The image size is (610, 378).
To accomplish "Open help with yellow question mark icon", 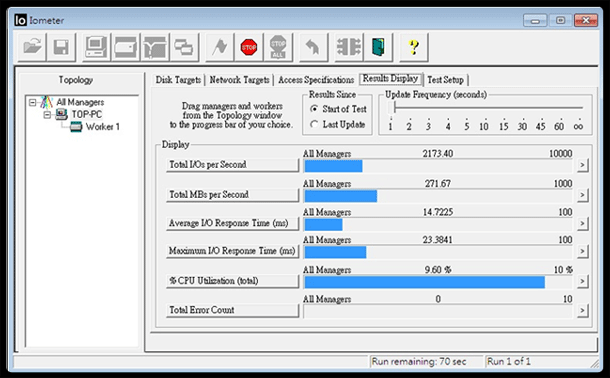I will [x=414, y=47].
